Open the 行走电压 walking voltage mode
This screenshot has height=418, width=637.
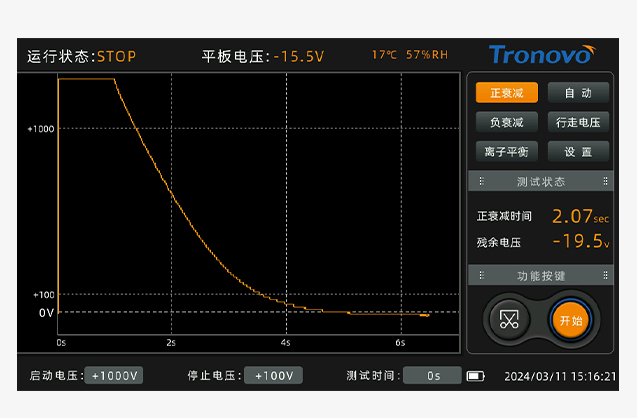point(578,122)
